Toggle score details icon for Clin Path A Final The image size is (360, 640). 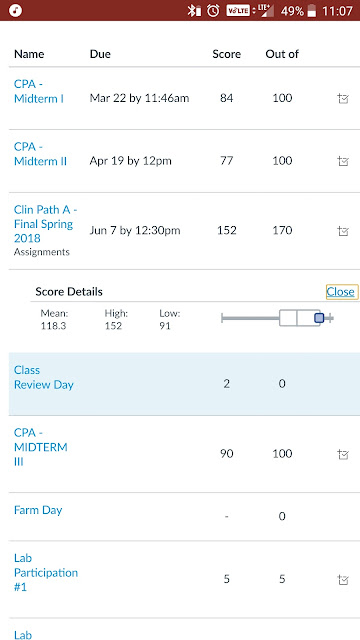point(343,231)
